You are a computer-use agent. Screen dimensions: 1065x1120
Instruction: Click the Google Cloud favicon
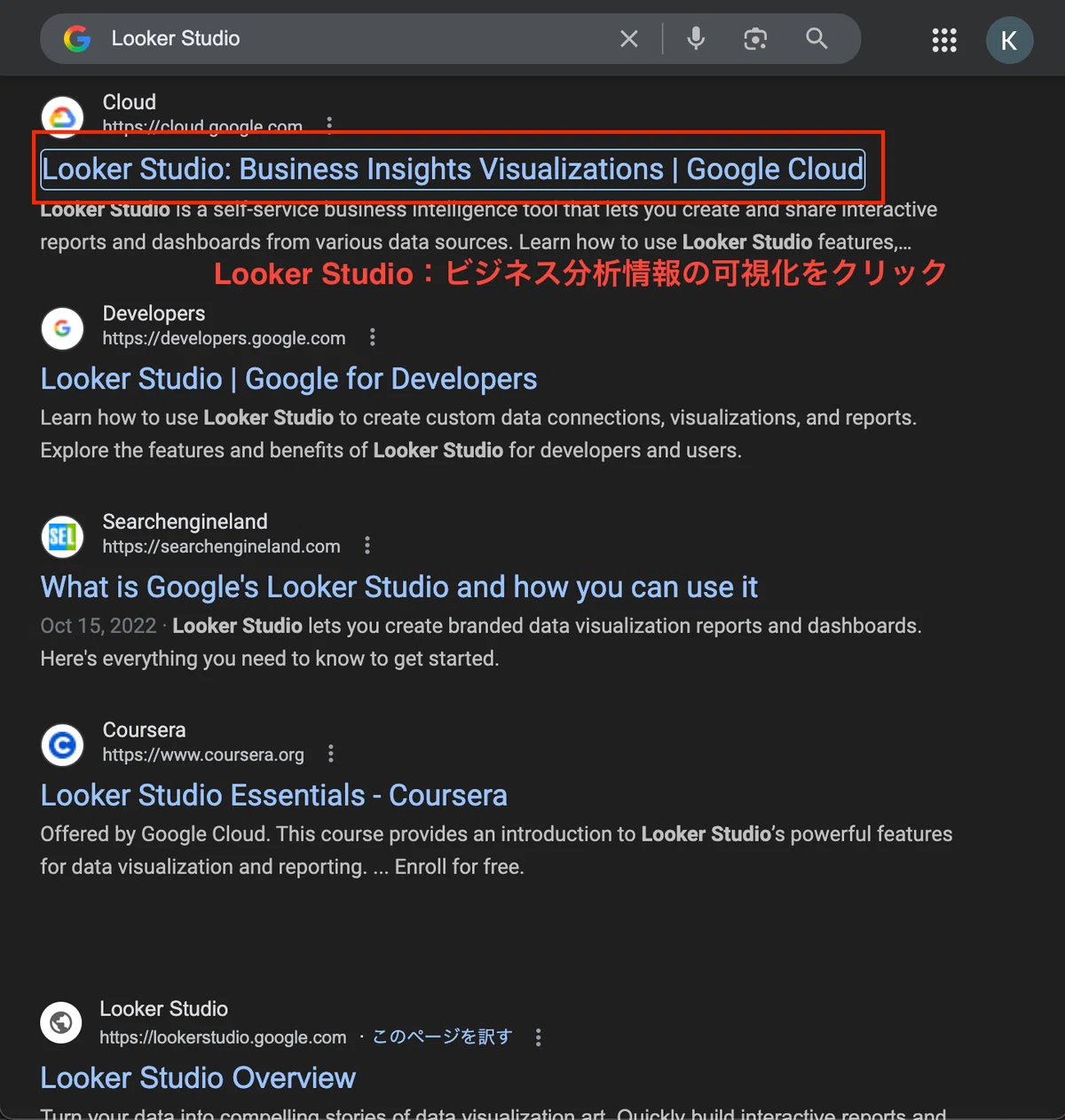pyautogui.click(x=62, y=117)
